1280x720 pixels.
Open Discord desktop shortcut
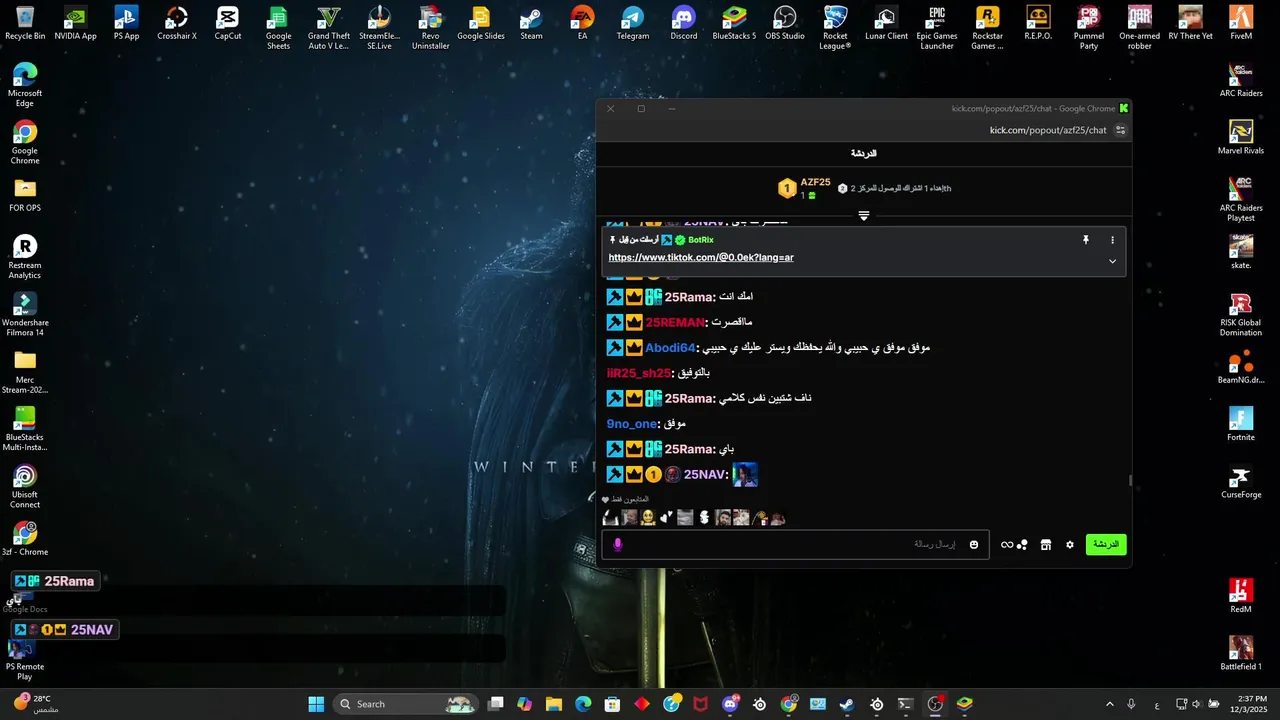point(683,23)
